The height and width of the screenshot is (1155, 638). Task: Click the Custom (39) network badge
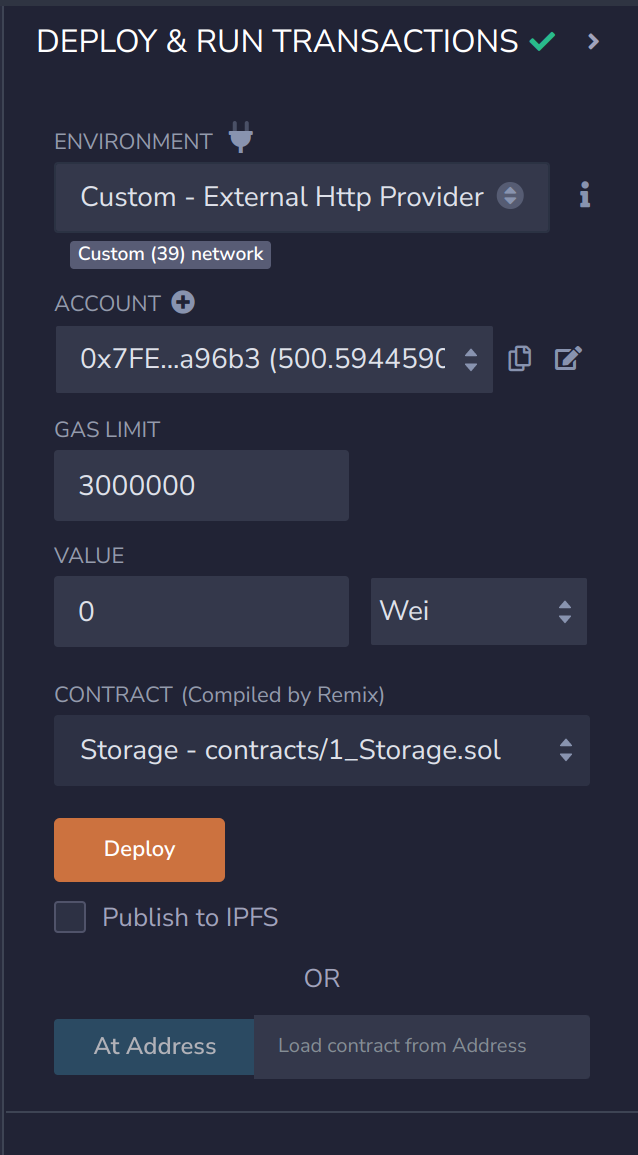pos(170,254)
